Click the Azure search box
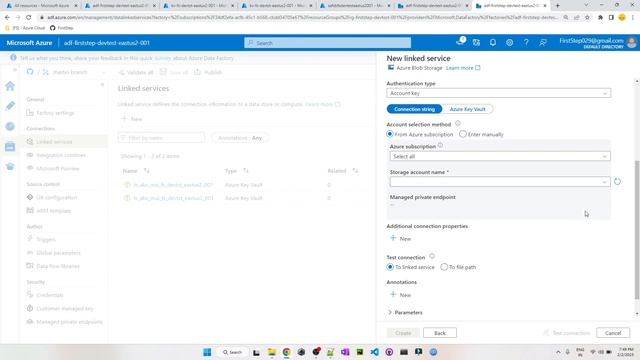 pyautogui.click(x=327, y=42)
